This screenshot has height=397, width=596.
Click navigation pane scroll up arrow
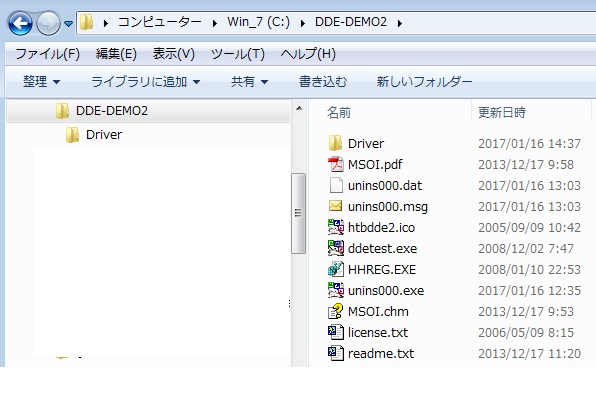(299, 109)
